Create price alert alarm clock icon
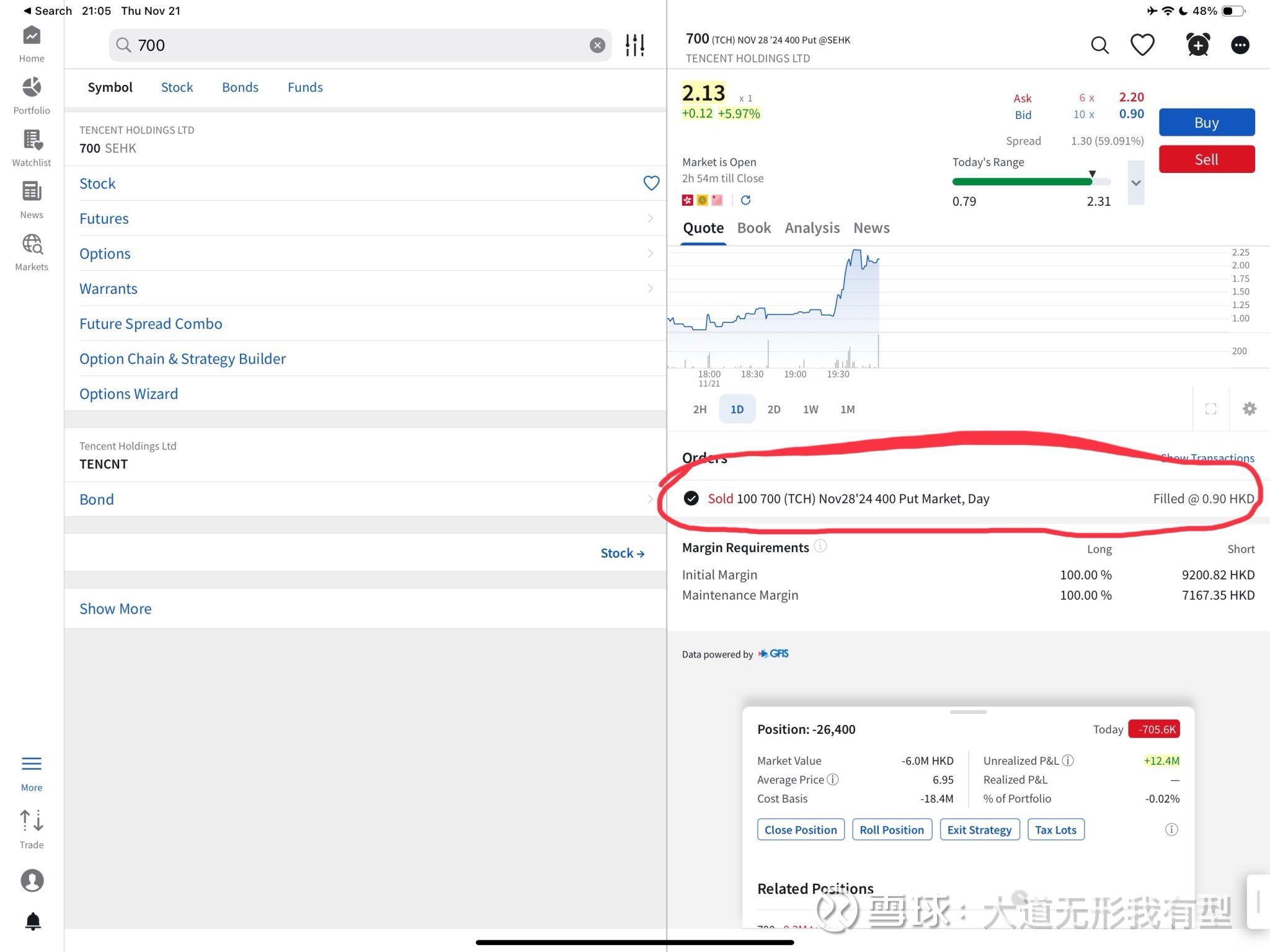 [x=1198, y=45]
